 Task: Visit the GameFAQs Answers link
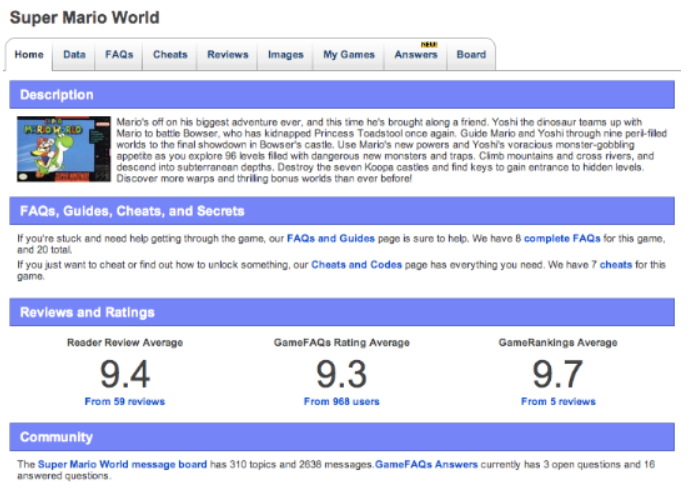(427, 465)
